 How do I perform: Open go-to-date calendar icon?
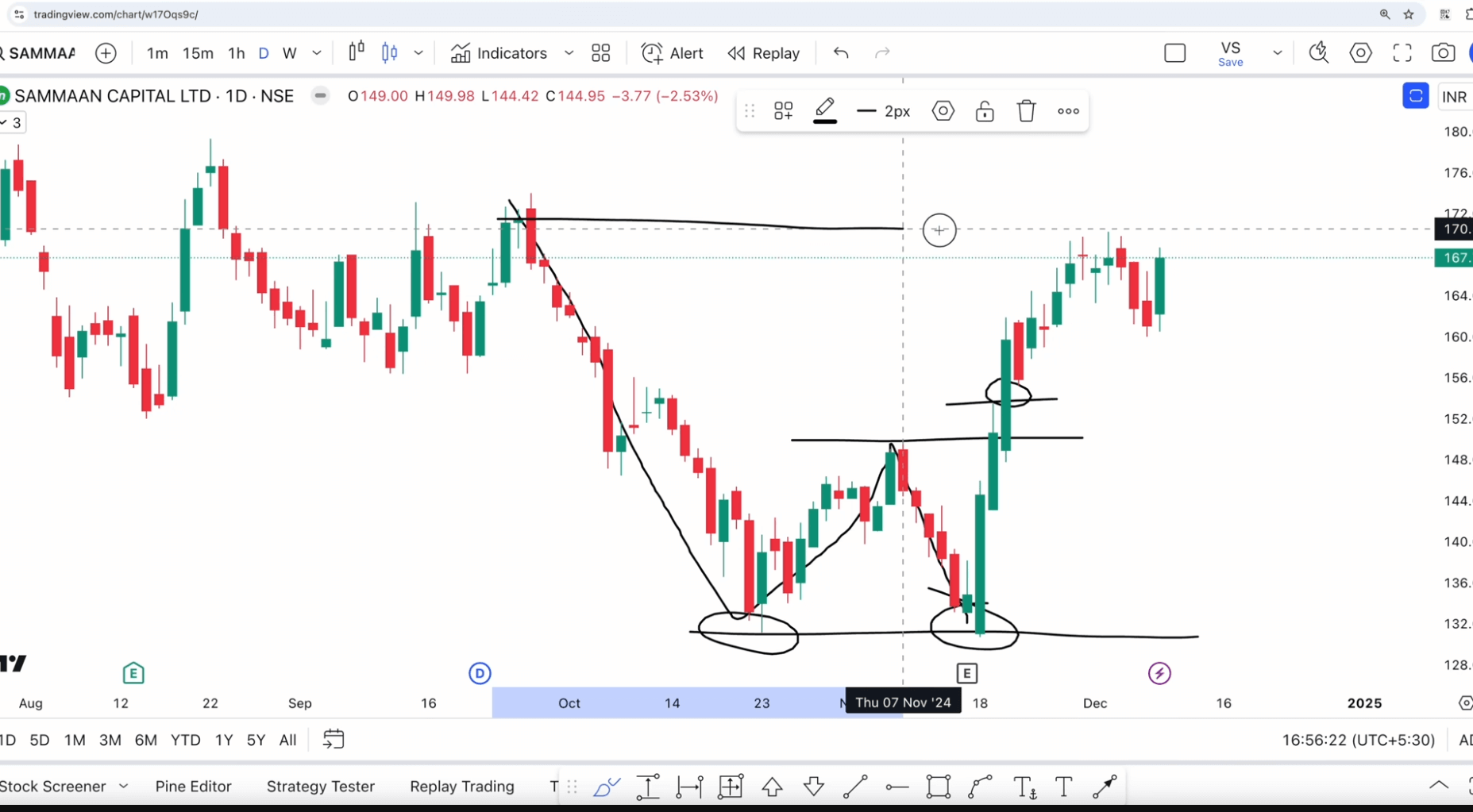334,740
